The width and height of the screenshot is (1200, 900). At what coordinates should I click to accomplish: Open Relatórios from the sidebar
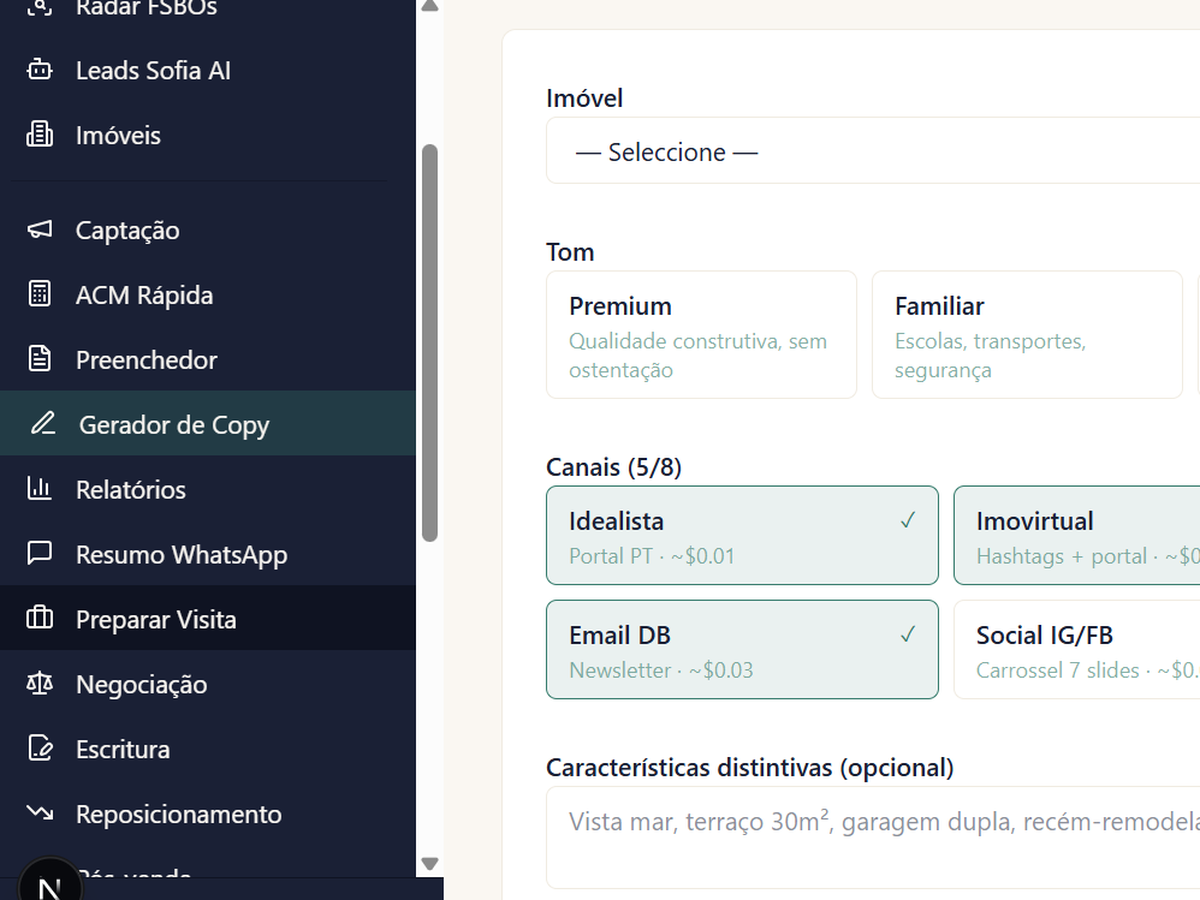point(208,489)
